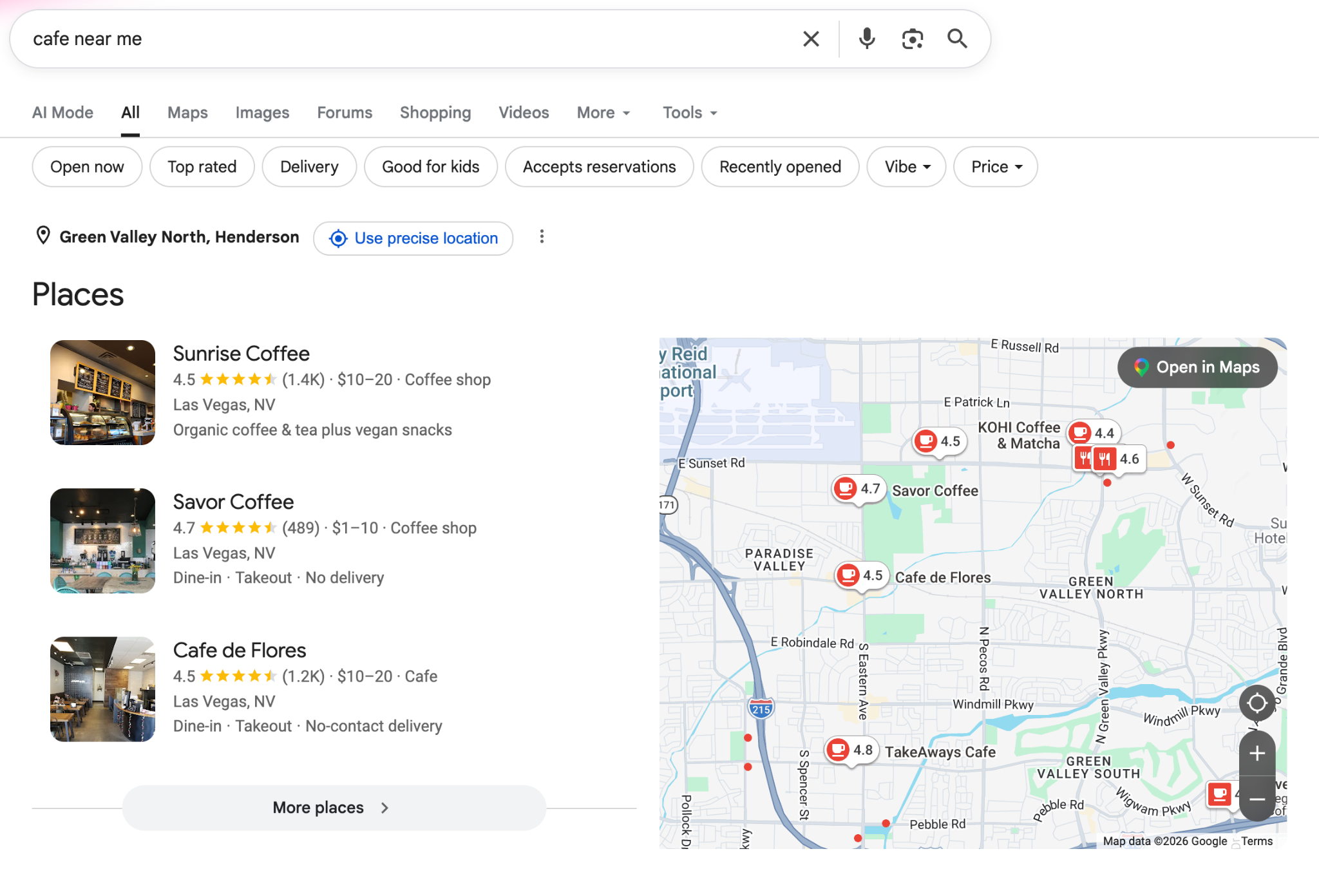
Task: Click the More places button
Action: 334,808
